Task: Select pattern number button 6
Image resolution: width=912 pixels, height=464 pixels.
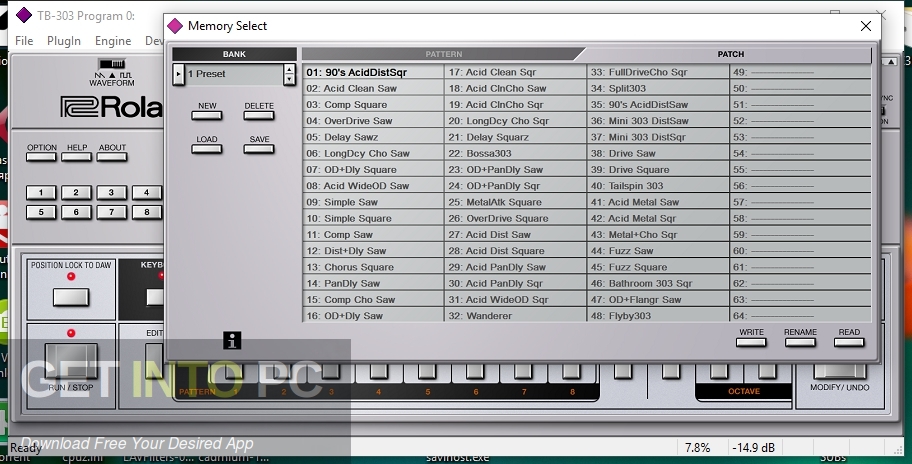Action: coord(76,212)
